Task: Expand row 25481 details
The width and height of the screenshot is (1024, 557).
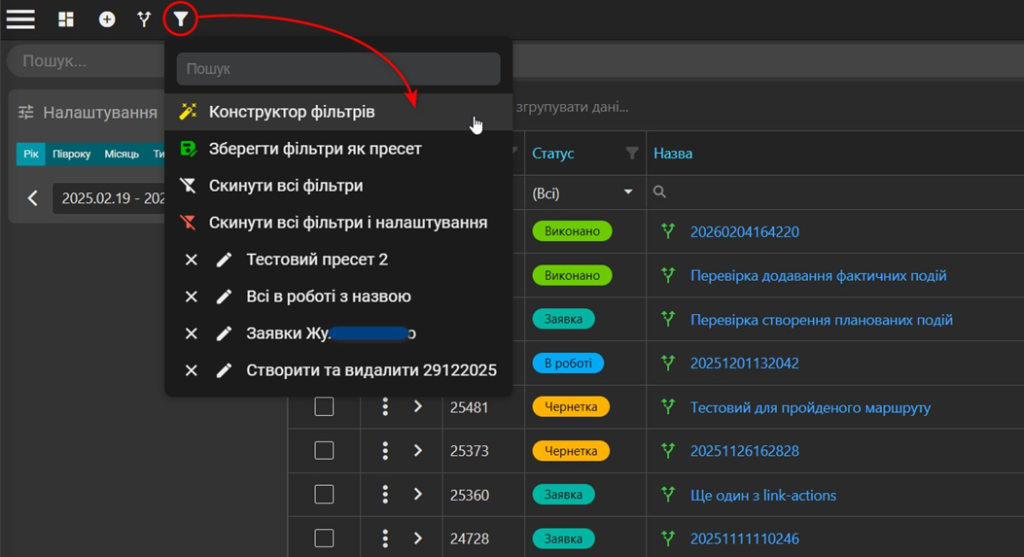Action: click(x=418, y=407)
